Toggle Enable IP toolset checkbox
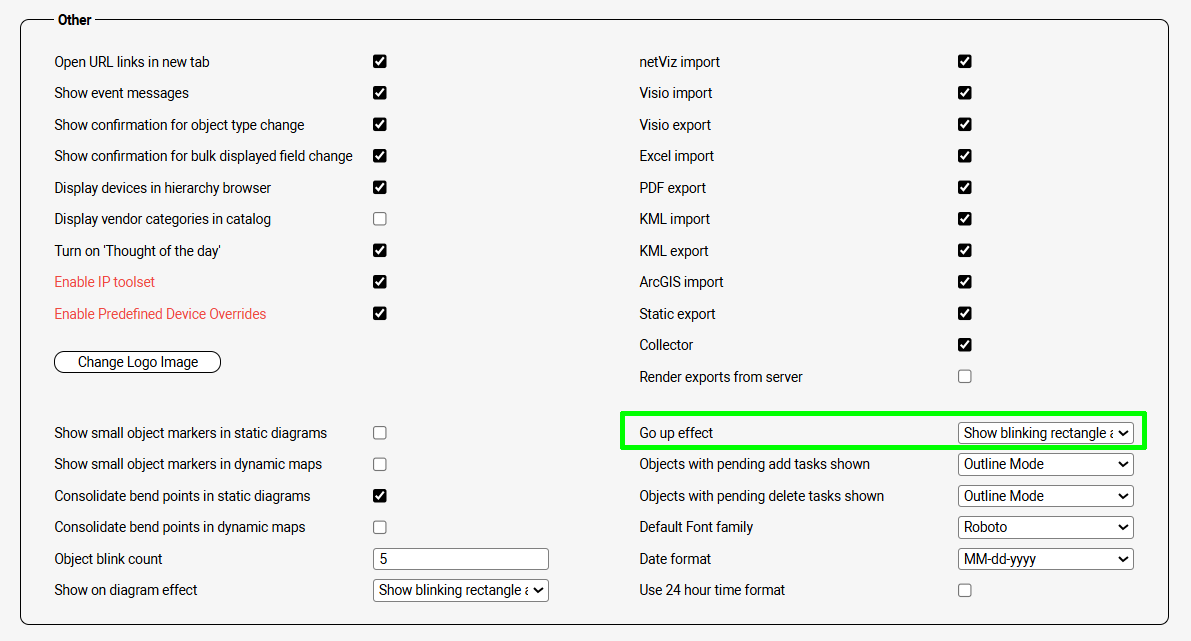1191x641 pixels. 380,282
